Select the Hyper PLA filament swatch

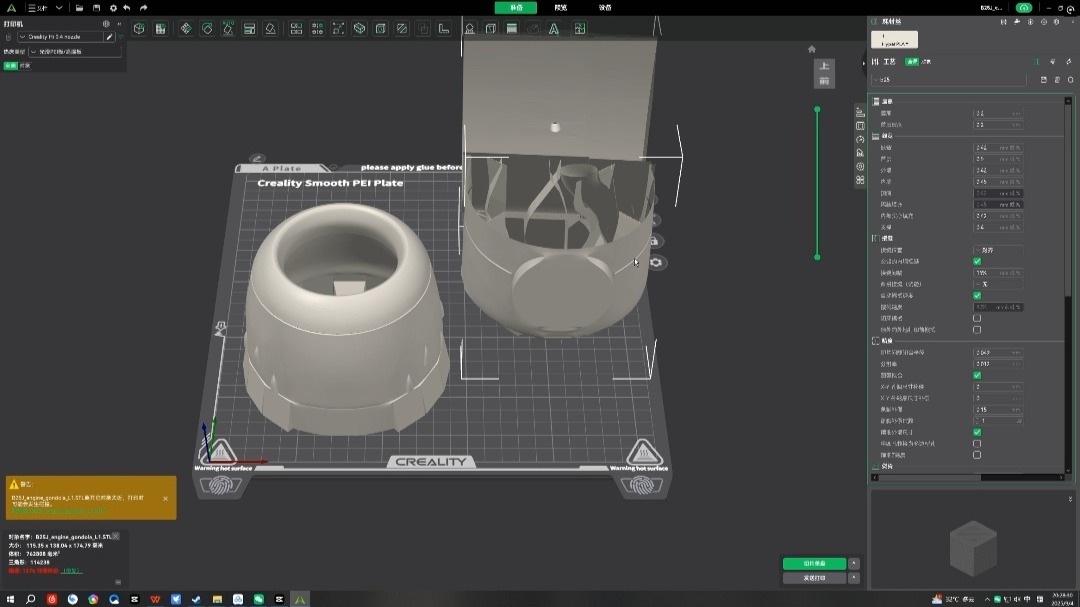click(894, 39)
